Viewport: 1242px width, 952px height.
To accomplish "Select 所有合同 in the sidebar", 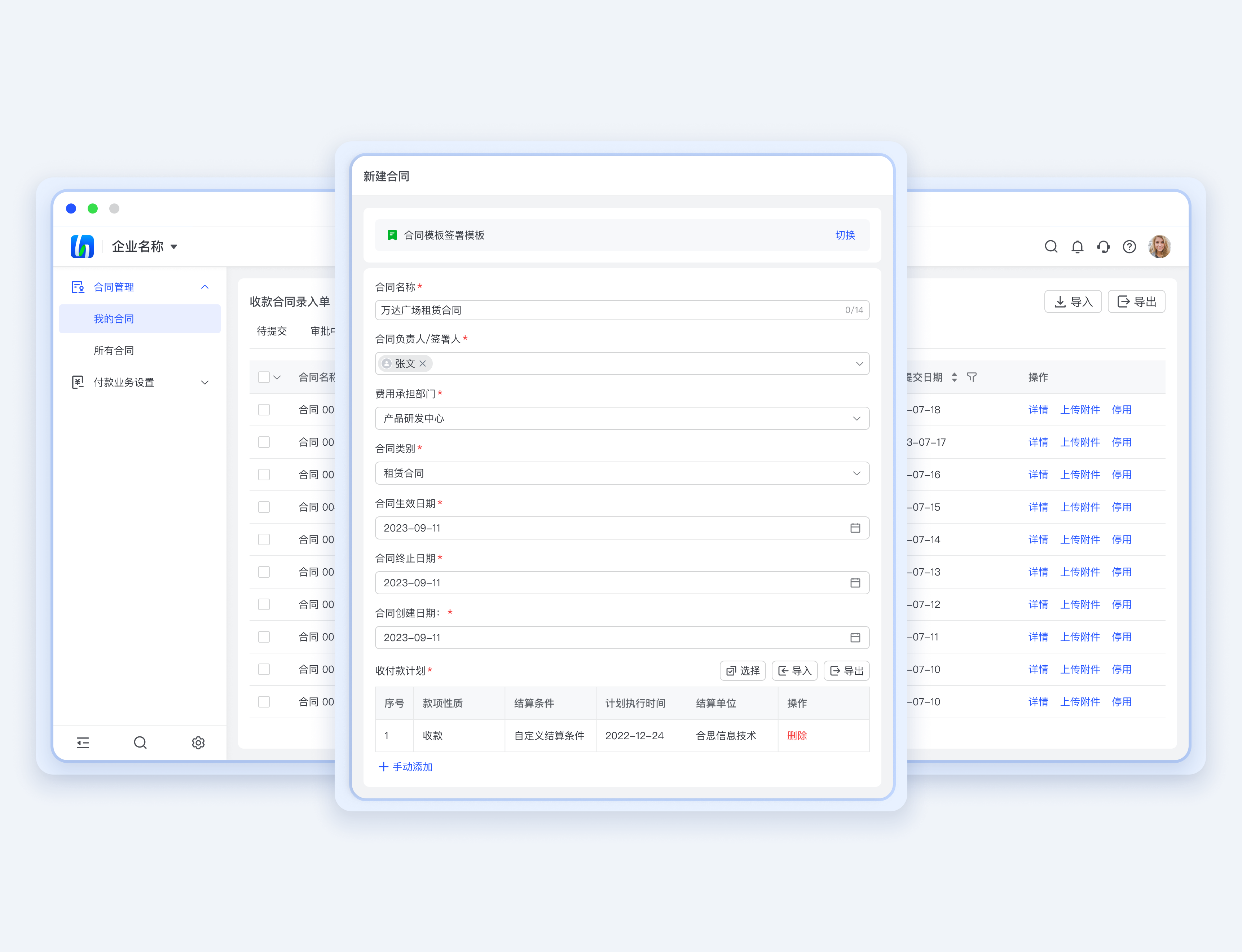I will (x=113, y=350).
